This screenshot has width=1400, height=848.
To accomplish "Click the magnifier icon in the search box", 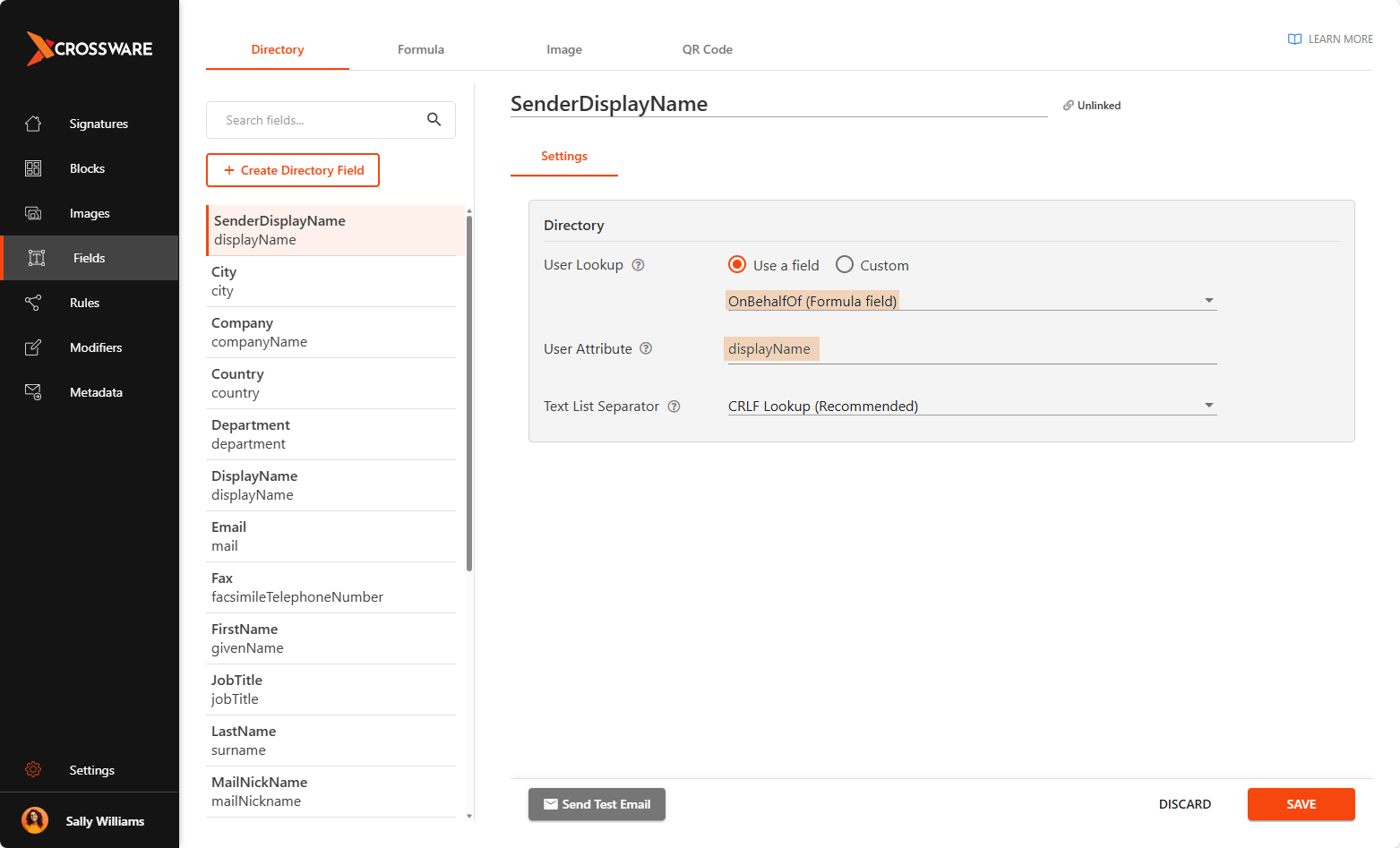I will click(x=434, y=120).
